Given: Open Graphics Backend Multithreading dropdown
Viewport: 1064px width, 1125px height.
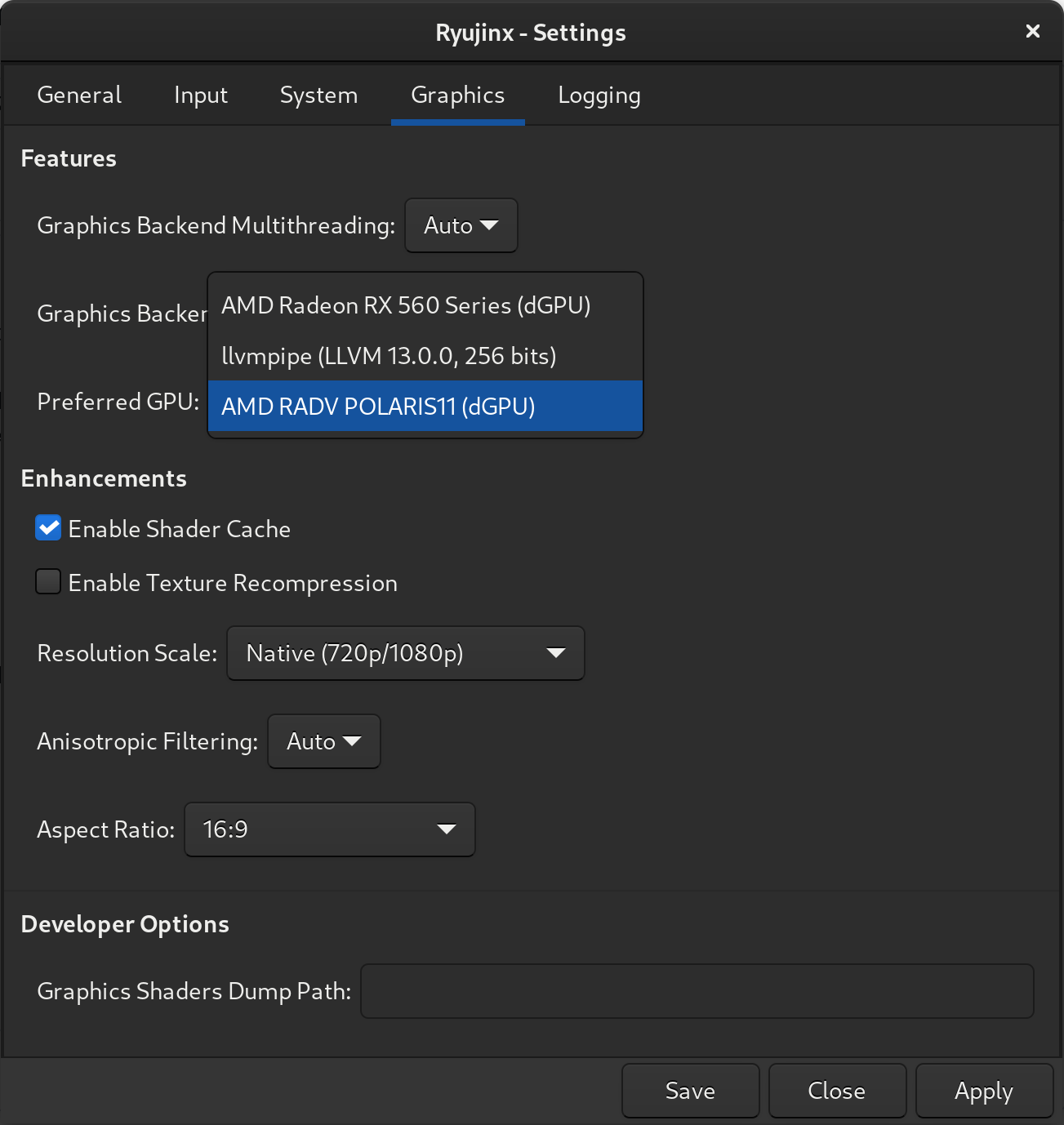Looking at the screenshot, I should click(x=461, y=225).
